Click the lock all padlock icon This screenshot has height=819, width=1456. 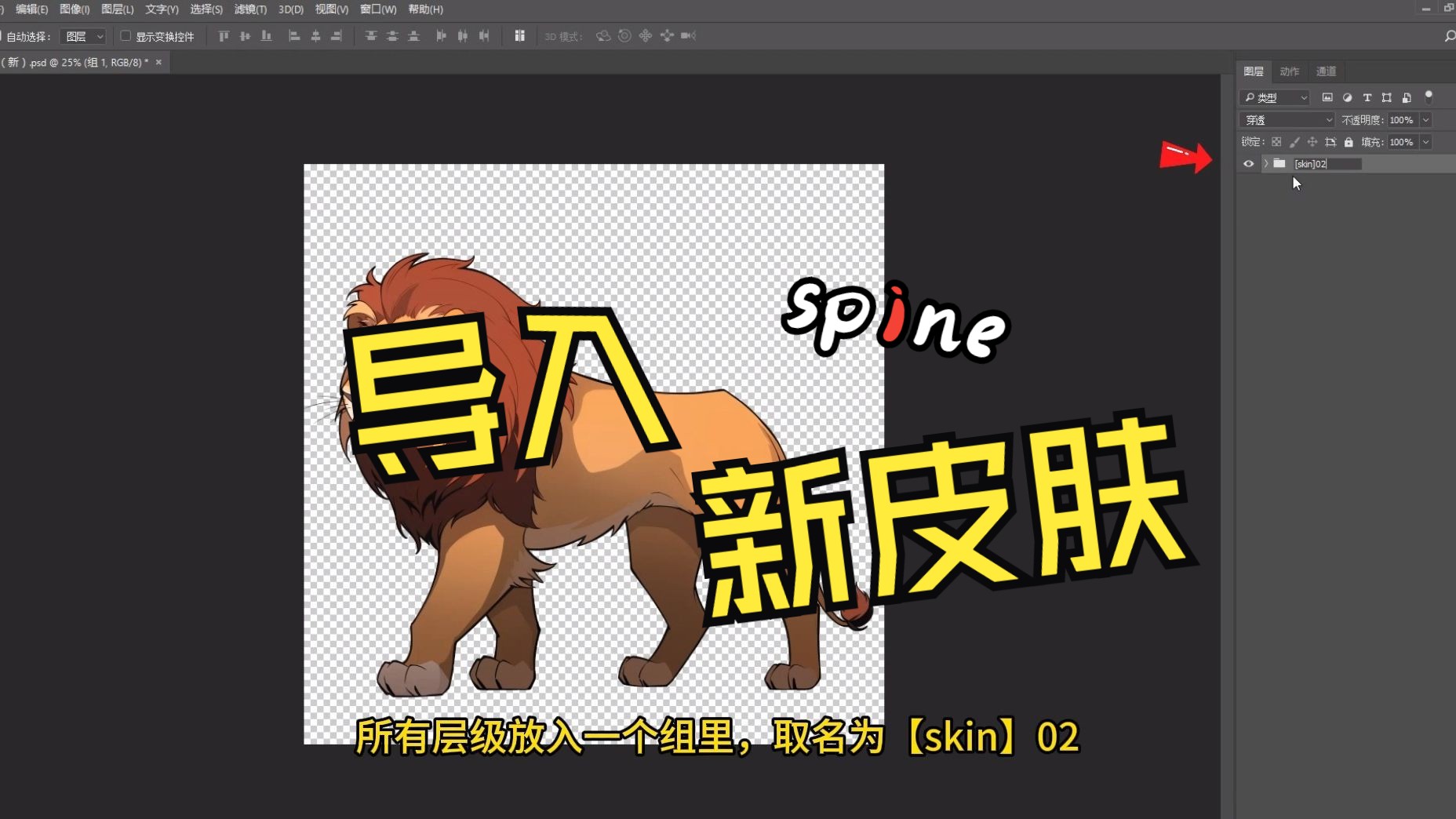[x=1349, y=143]
